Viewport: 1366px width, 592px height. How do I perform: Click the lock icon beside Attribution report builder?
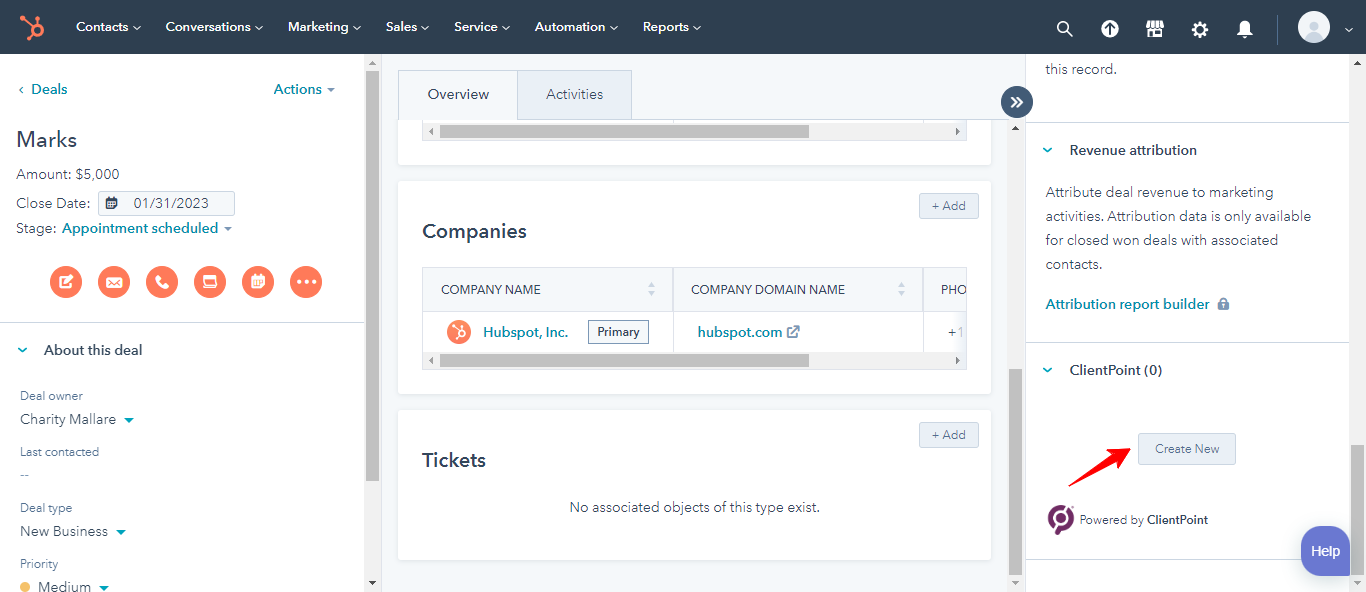click(x=1224, y=304)
